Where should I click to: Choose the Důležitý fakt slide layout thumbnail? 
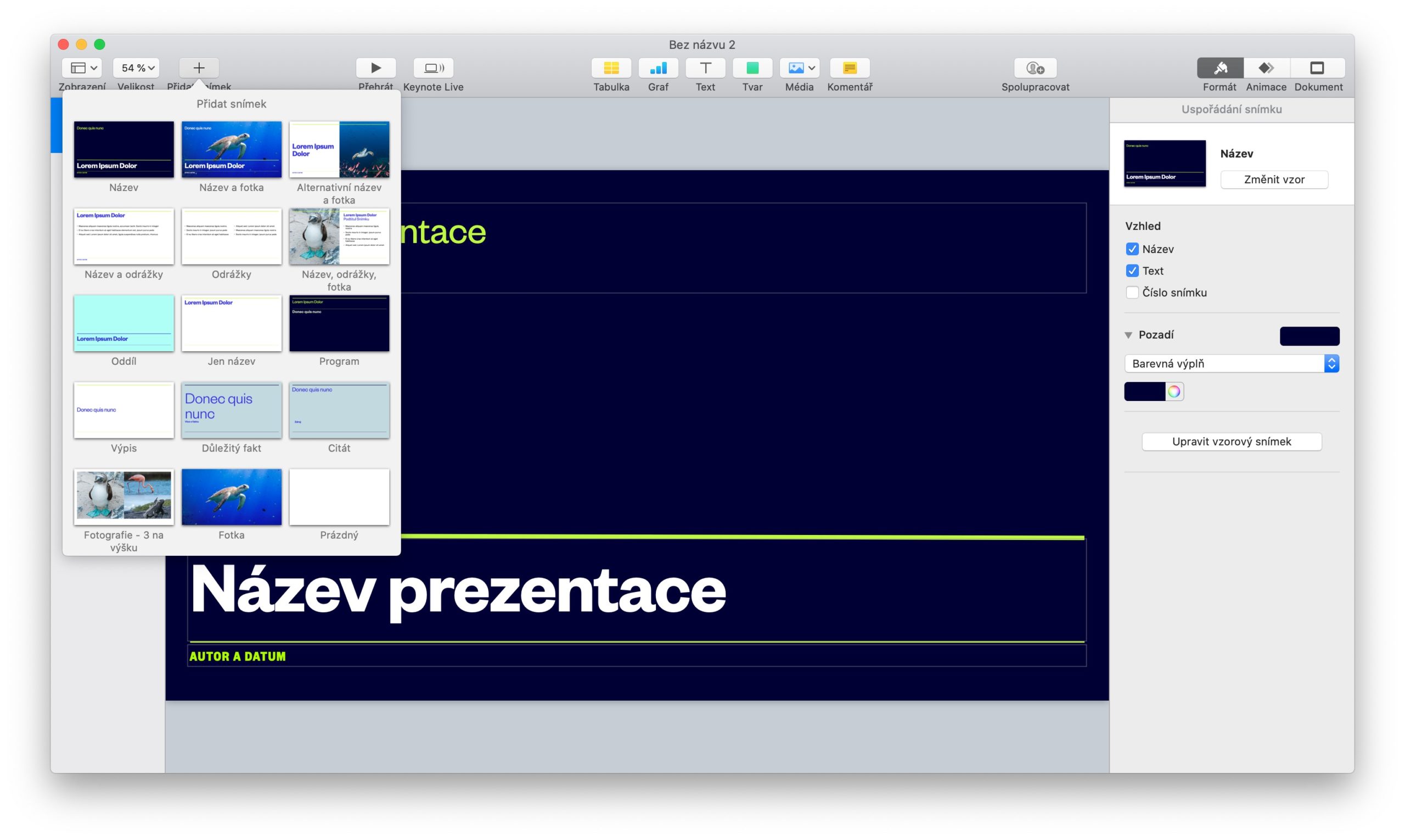[x=231, y=410]
